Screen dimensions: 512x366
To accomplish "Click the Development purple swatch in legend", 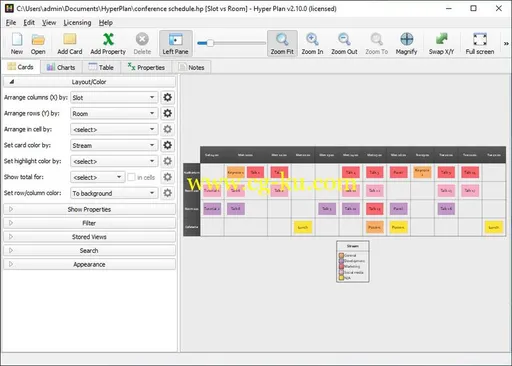I will [x=341, y=261].
